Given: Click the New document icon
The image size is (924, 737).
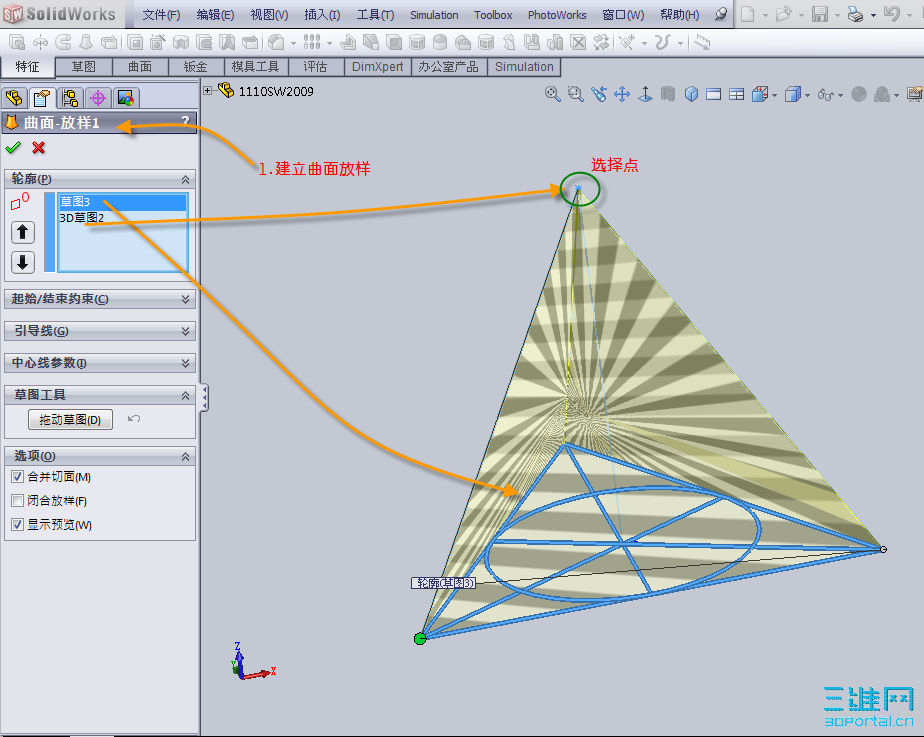Looking at the screenshot, I should tap(748, 14).
